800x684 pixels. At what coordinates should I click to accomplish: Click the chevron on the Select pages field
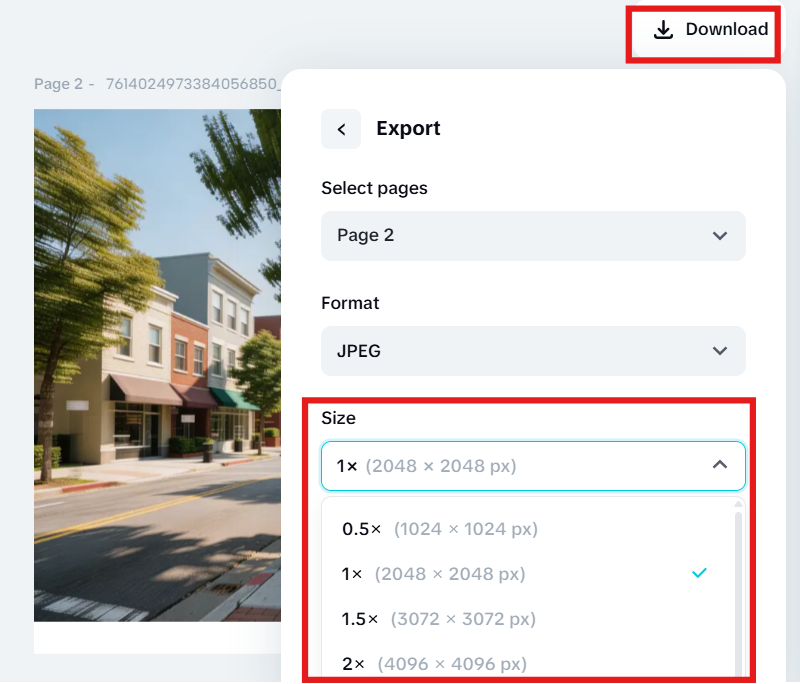(x=718, y=236)
